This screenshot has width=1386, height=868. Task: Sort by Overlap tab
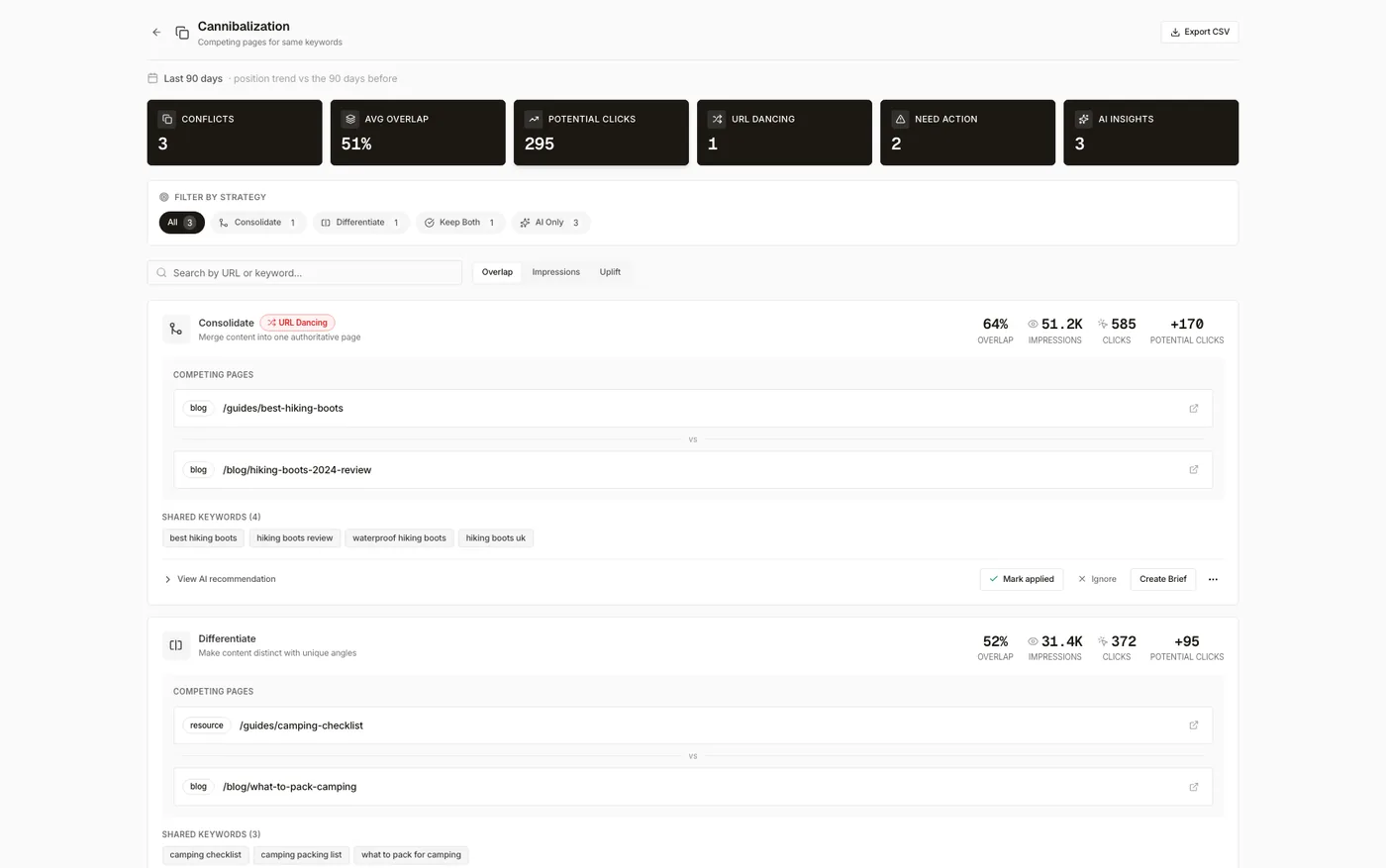pos(497,272)
